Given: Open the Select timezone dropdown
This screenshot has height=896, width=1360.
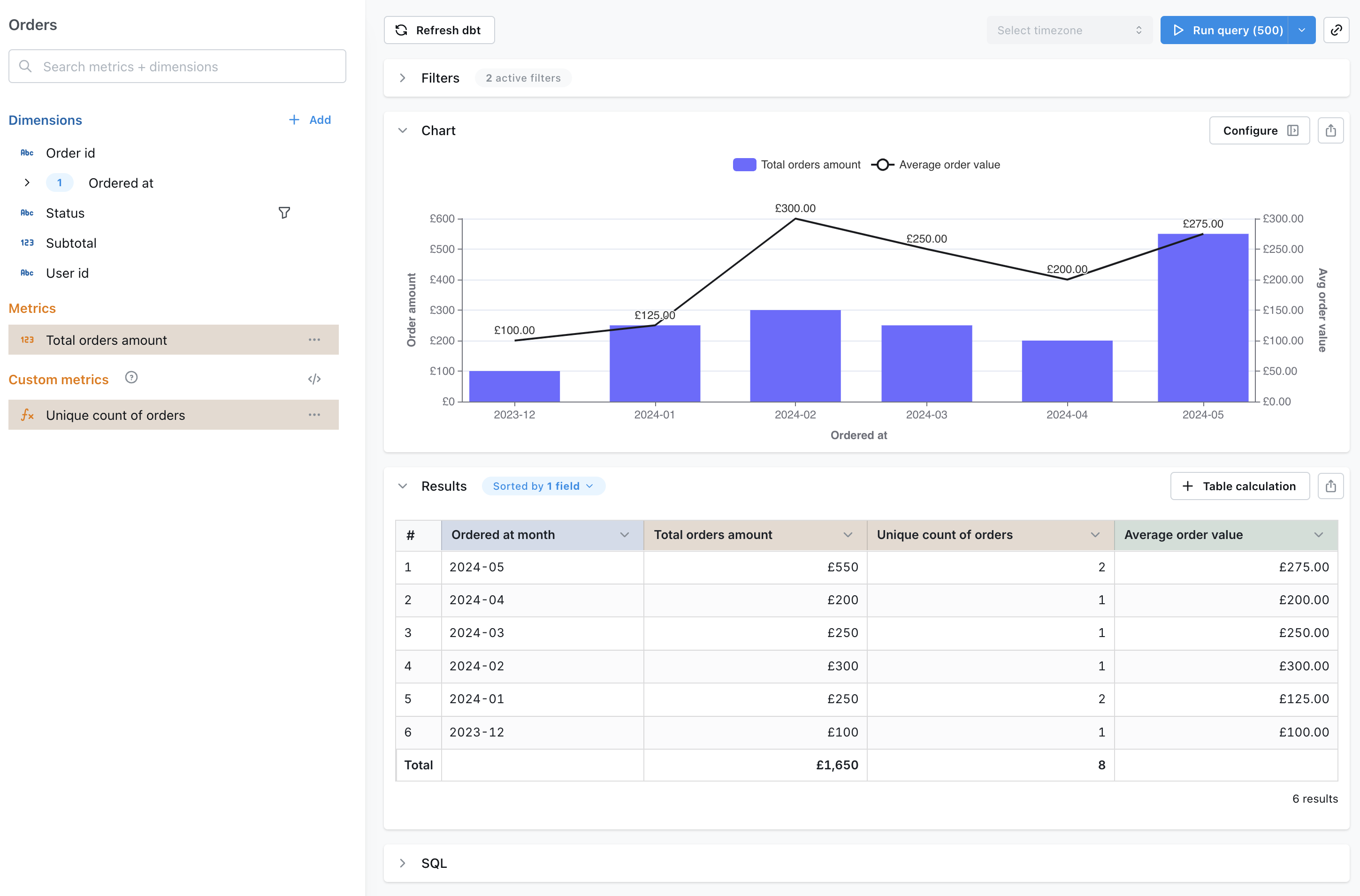Looking at the screenshot, I should click(1068, 30).
